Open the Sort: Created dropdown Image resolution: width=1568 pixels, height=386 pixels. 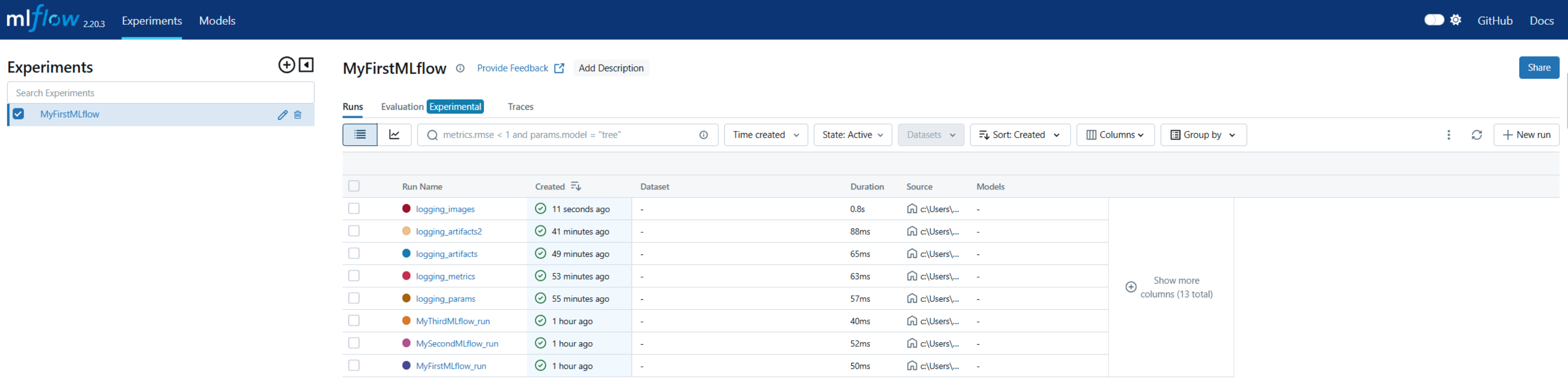(x=1020, y=135)
